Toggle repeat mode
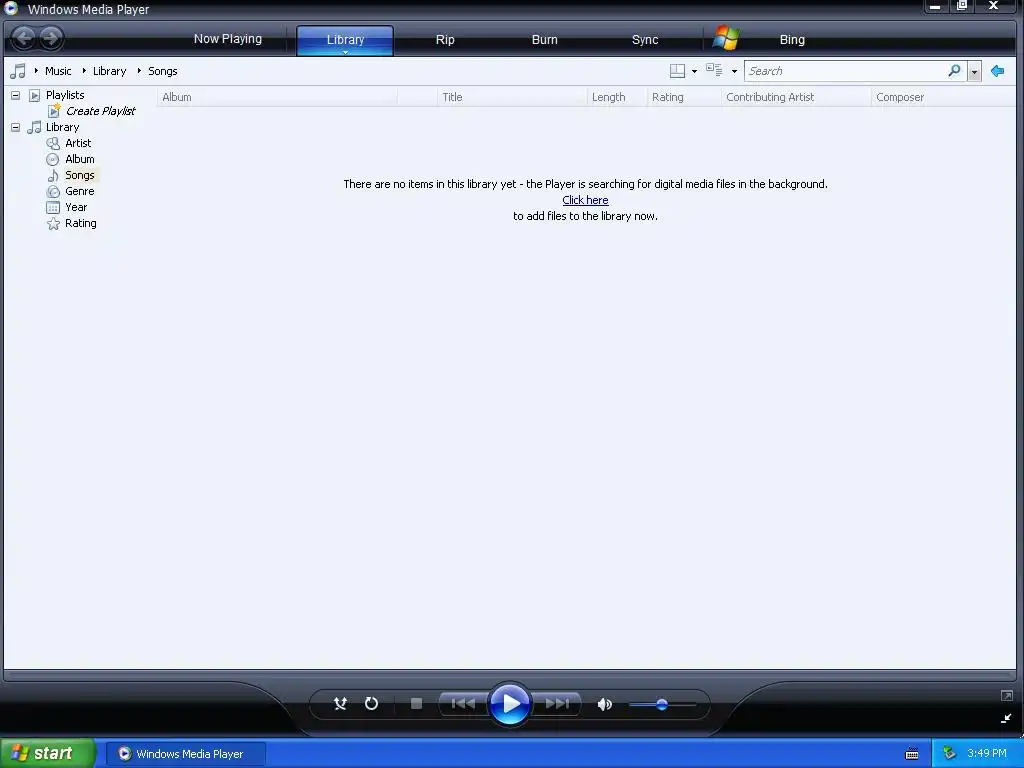Screen dimensions: 1024x768 pos(371,703)
